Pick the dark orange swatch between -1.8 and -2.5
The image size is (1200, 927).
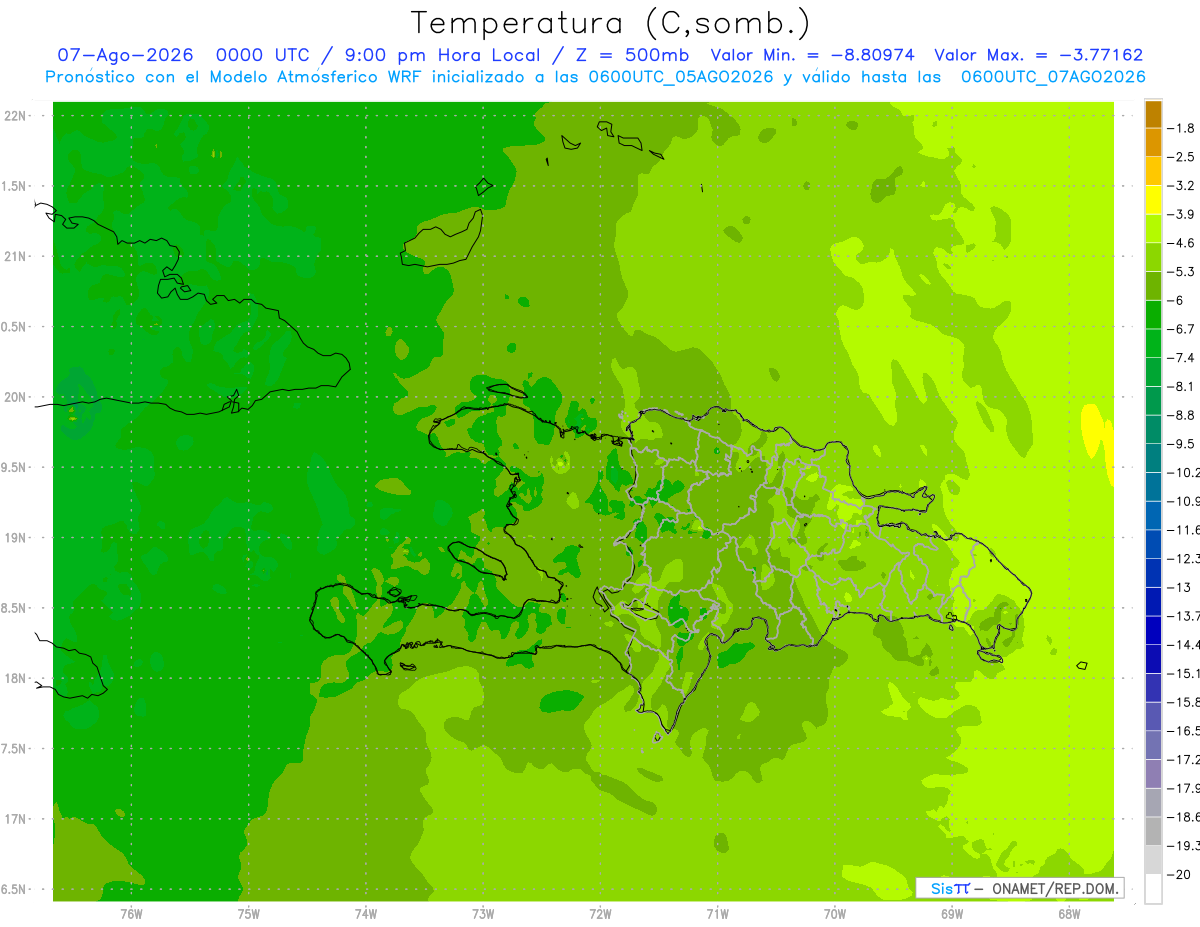pos(1153,143)
